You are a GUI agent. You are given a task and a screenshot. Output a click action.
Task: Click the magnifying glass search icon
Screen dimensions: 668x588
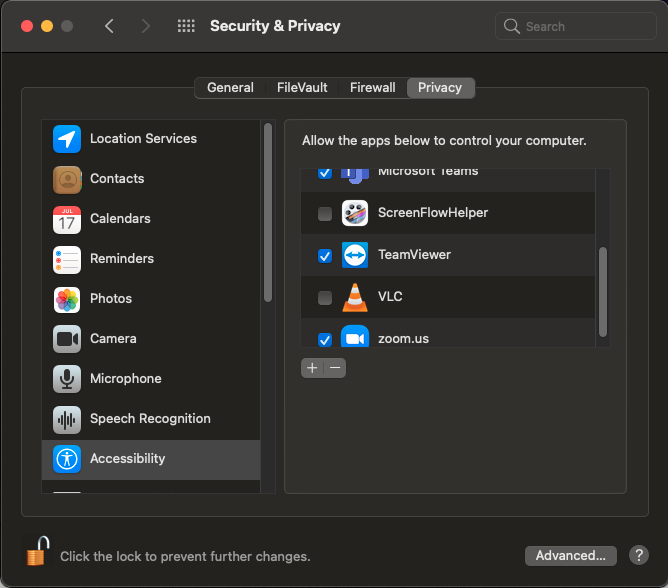click(x=512, y=26)
